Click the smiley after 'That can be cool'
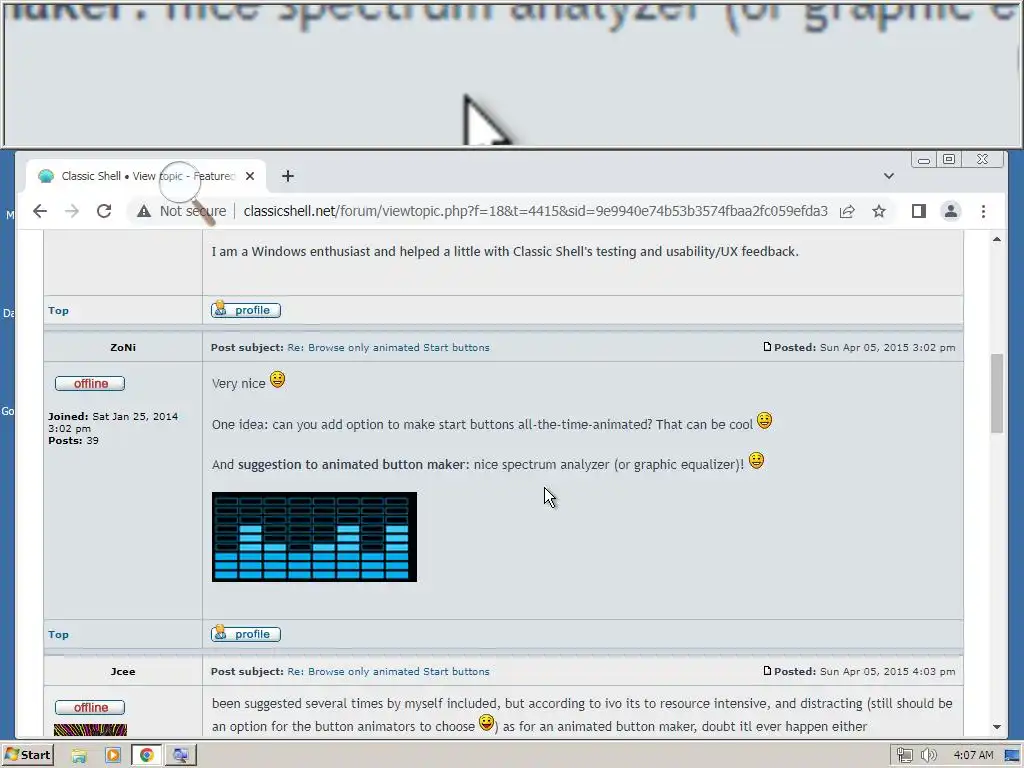The image size is (1024, 768). click(765, 421)
